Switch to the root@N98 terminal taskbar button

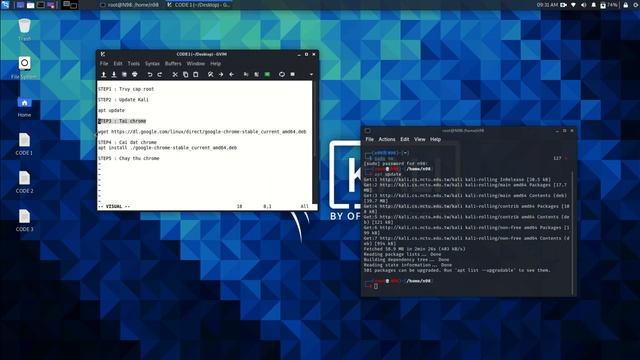[x=130, y=5]
